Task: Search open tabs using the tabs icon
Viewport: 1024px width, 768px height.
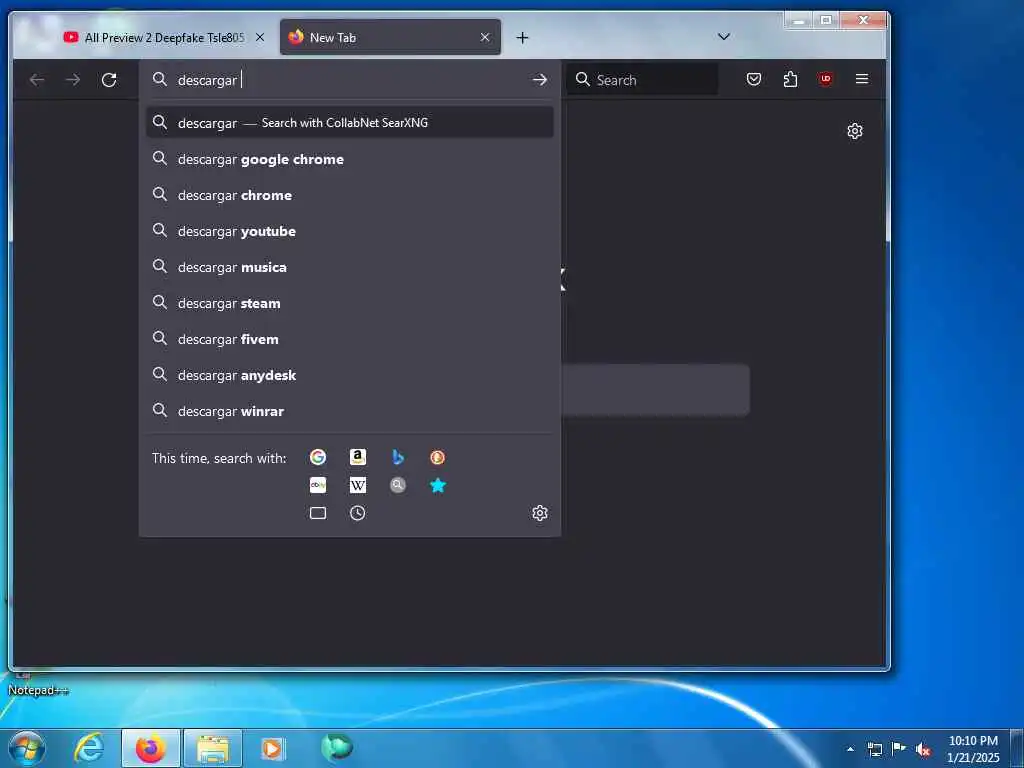Action: (318, 513)
